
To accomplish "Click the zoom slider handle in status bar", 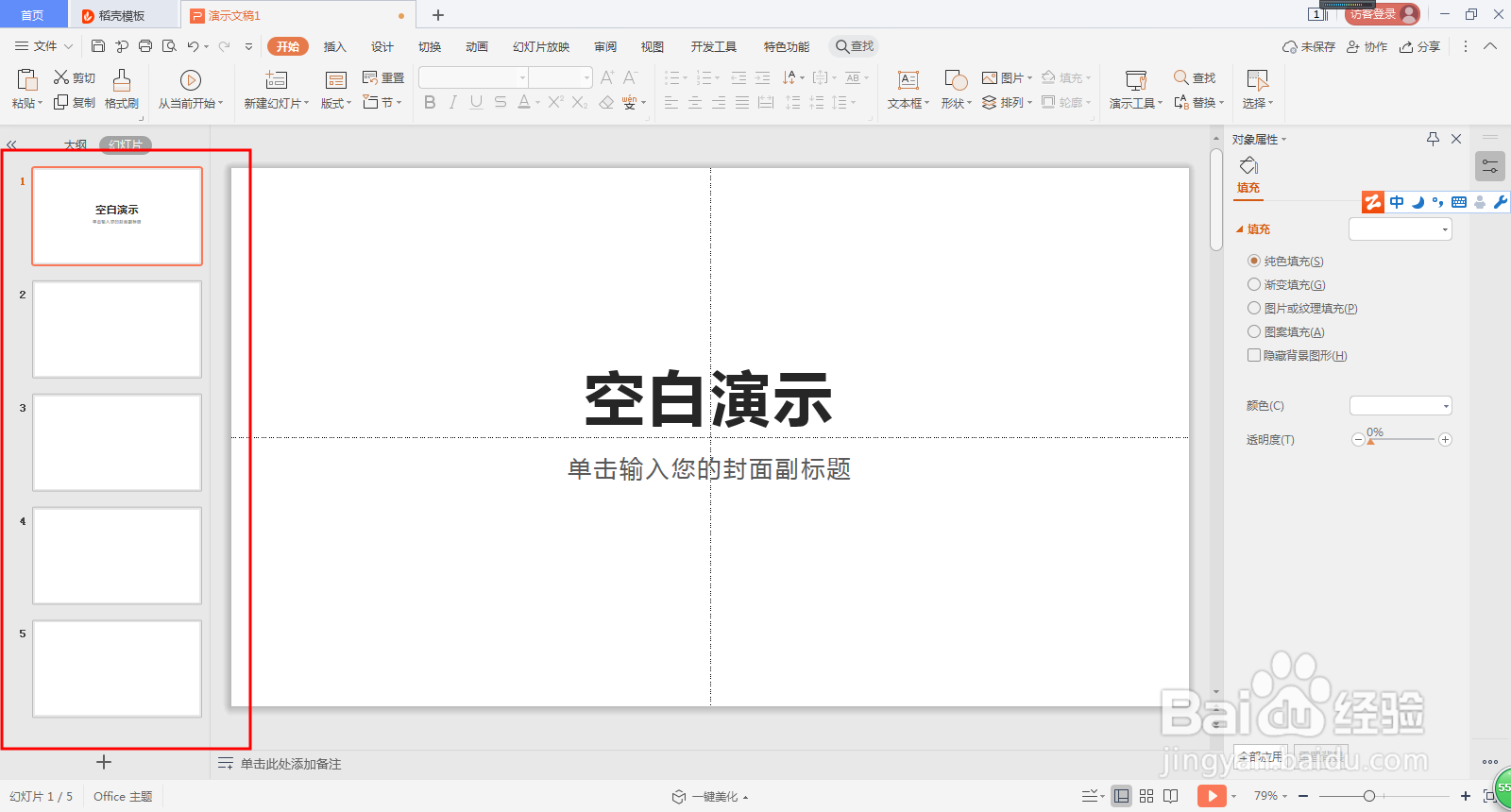I will (x=1369, y=796).
